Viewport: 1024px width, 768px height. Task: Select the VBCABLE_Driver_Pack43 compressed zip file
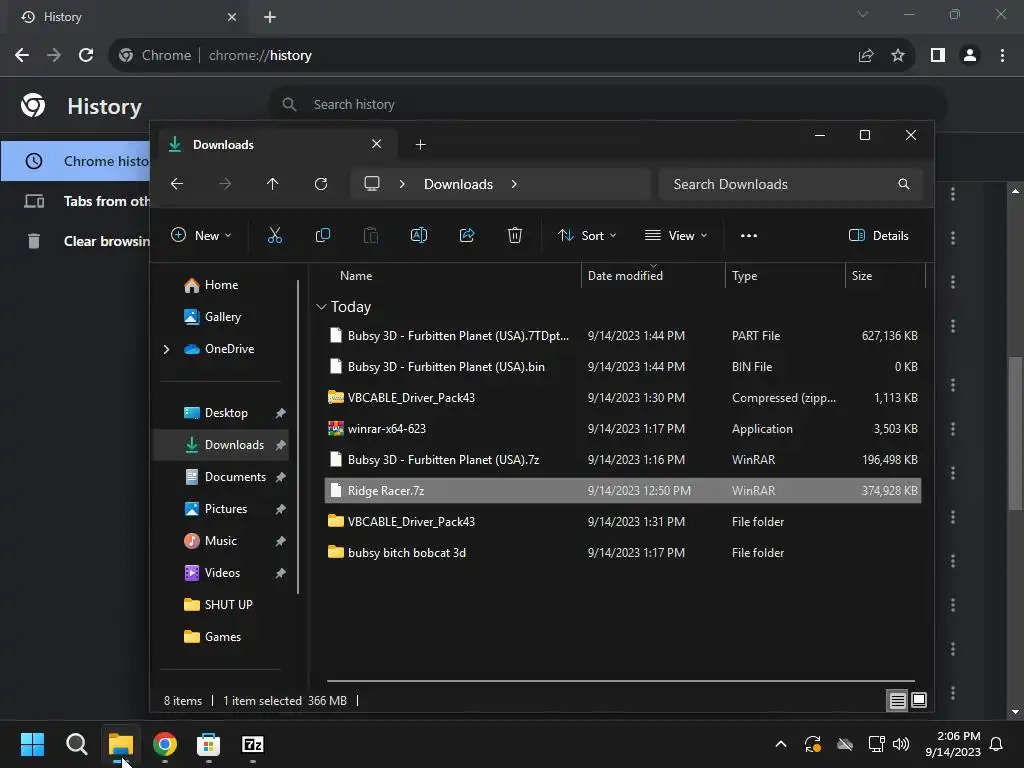(623, 398)
